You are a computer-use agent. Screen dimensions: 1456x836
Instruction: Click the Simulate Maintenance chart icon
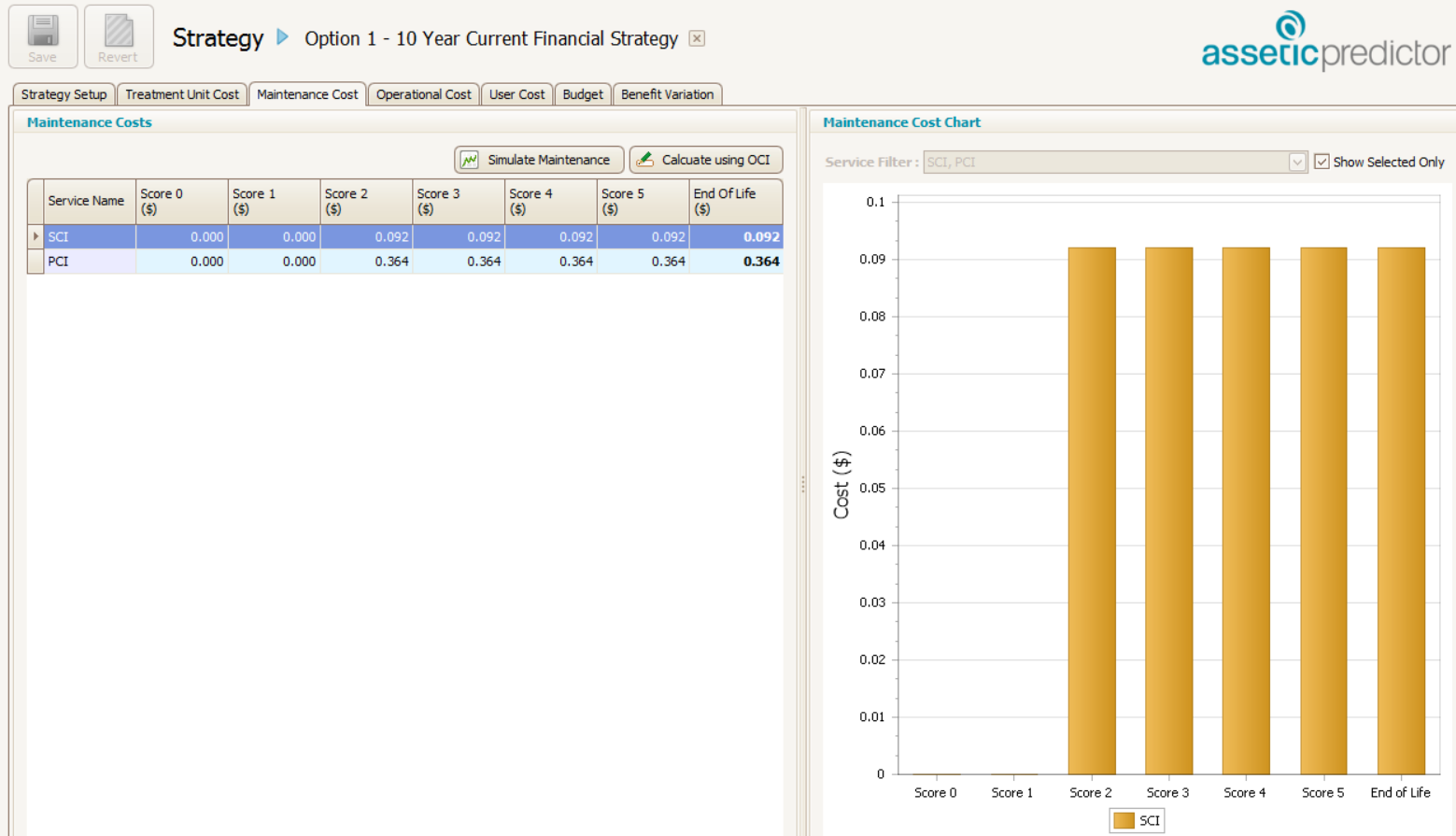coord(470,160)
